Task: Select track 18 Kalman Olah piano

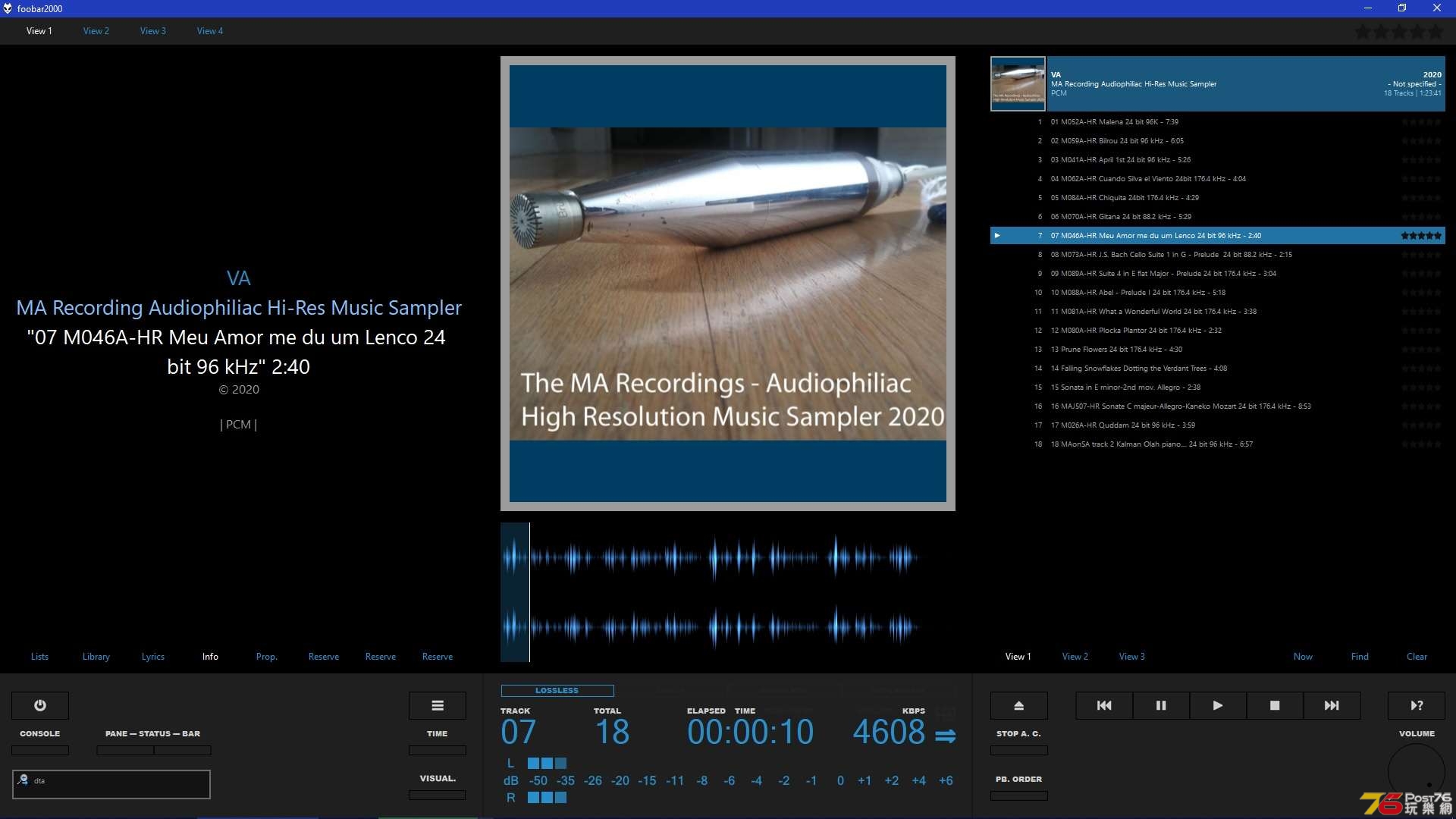Action: (x=1218, y=444)
